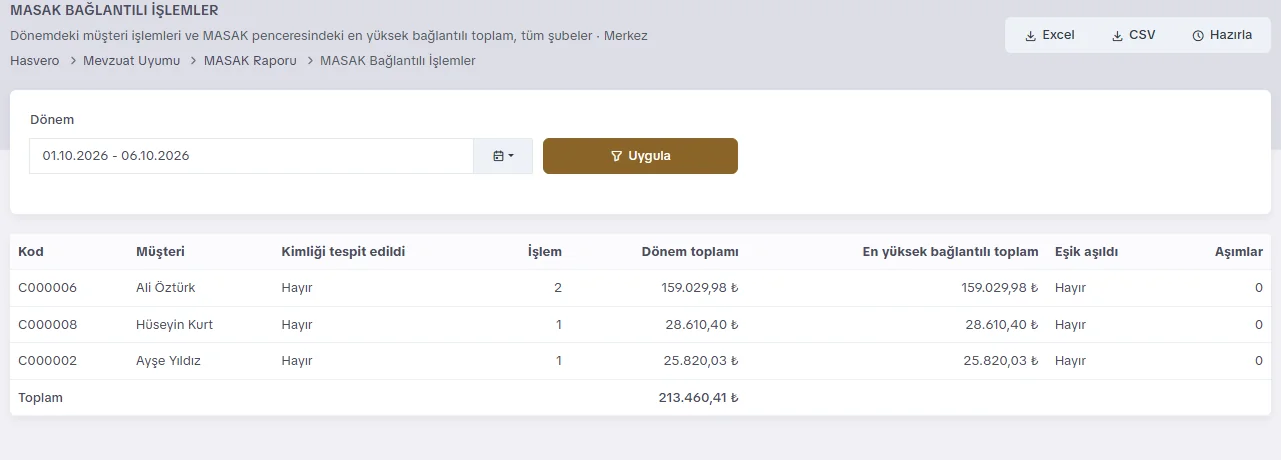Image resolution: width=1281 pixels, height=460 pixels.
Task: Click İşlem count 2 for Ali Öztürk
Action: pyautogui.click(x=558, y=288)
